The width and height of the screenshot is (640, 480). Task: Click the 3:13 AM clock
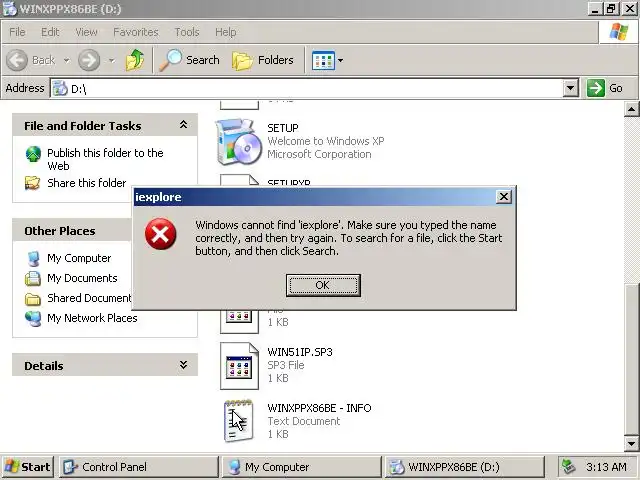coord(606,467)
